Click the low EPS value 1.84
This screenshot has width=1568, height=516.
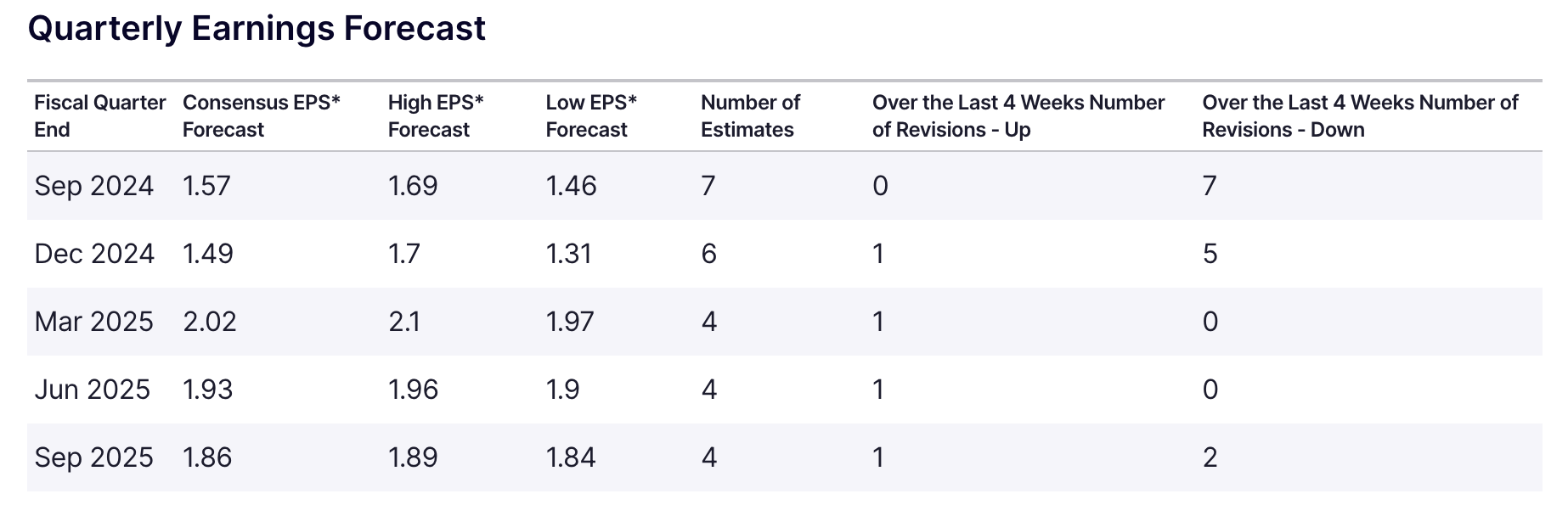571,457
